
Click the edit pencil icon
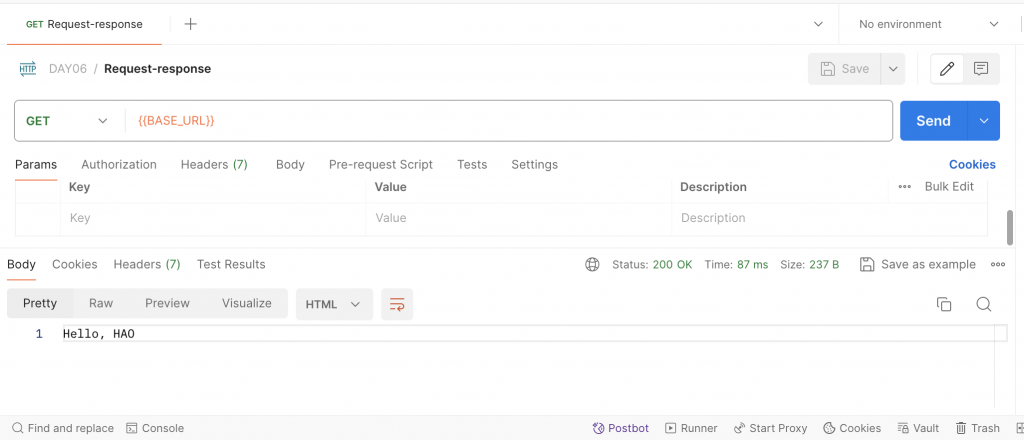(947, 69)
